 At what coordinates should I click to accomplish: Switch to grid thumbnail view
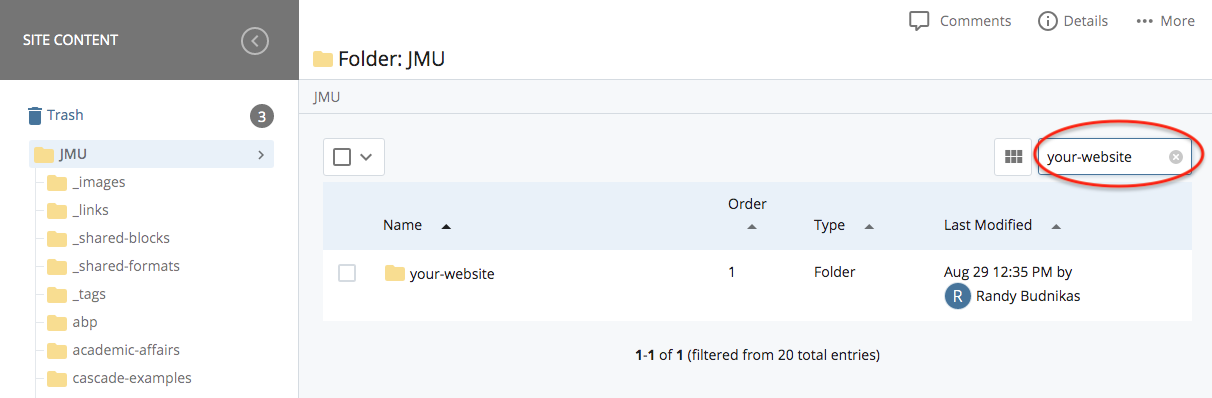pos(1013,157)
